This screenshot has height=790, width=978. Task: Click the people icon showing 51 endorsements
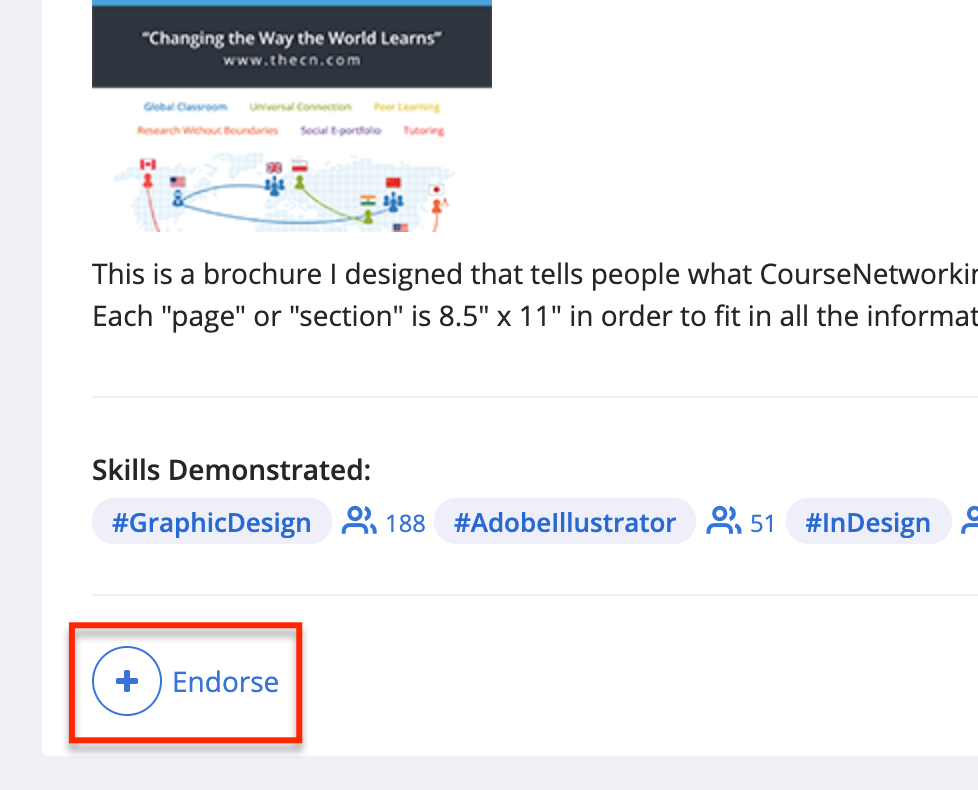click(724, 521)
